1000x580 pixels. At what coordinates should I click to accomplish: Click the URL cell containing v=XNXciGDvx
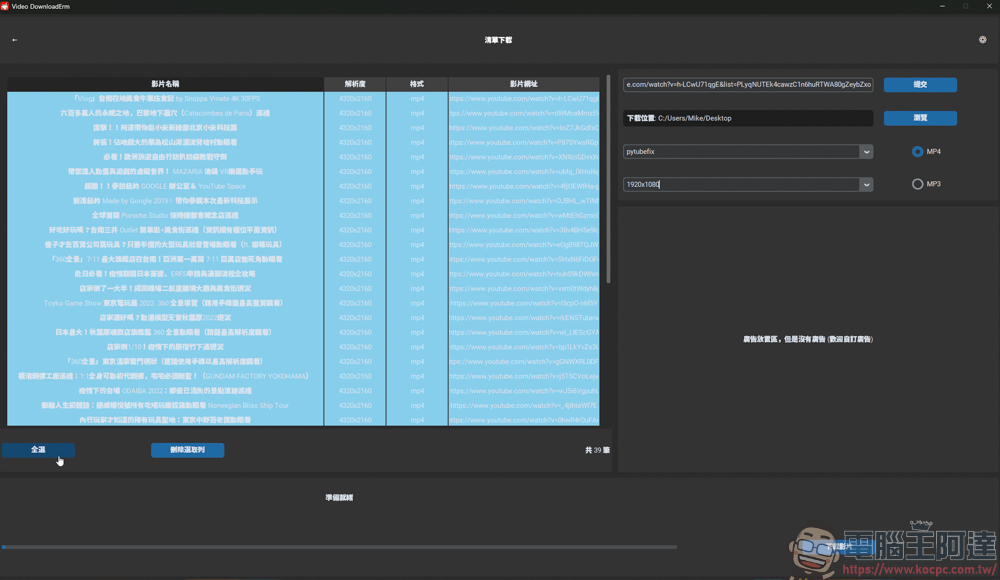pyautogui.click(x=524, y=157)
